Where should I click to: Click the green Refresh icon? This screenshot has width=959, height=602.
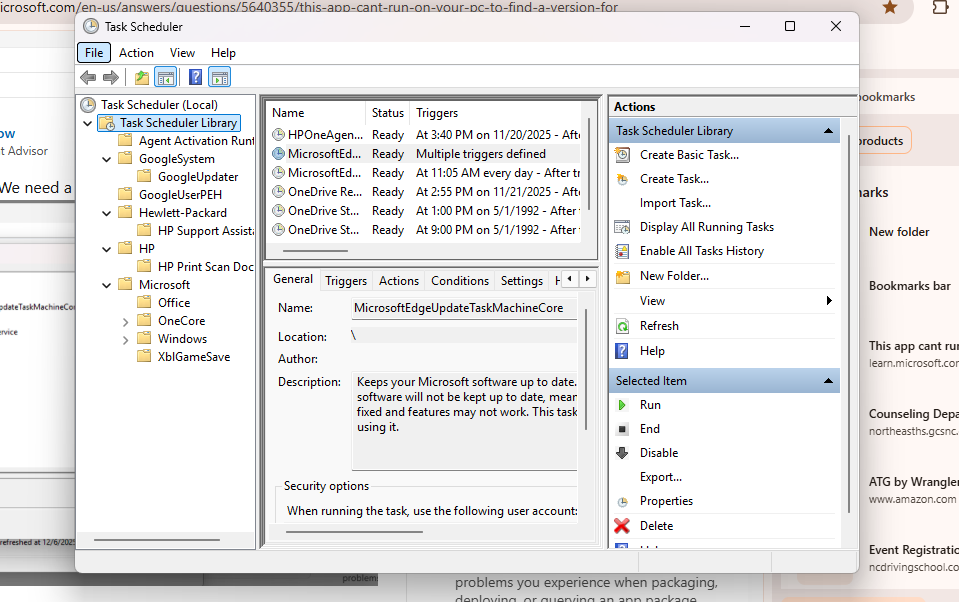(x=622, y=326)
